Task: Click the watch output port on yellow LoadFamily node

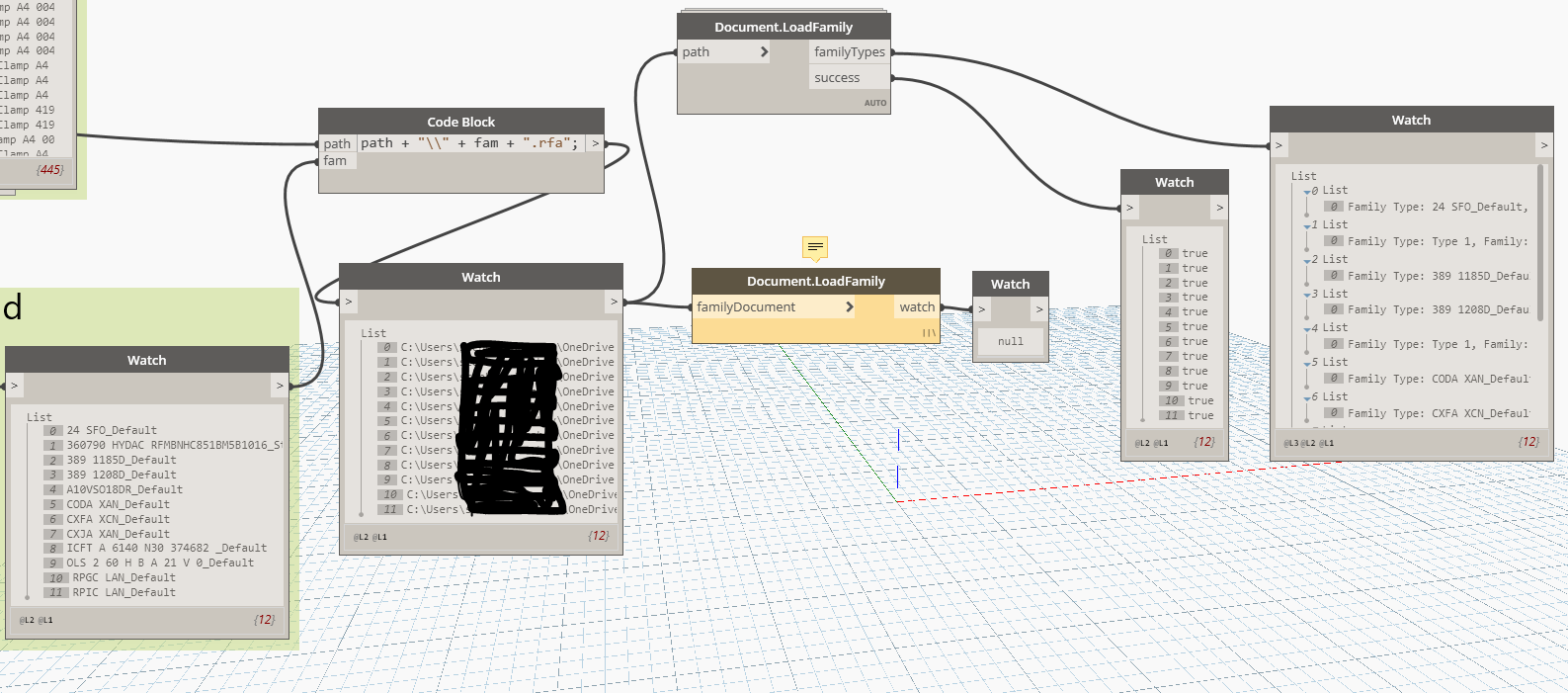Action: (917, 307)
